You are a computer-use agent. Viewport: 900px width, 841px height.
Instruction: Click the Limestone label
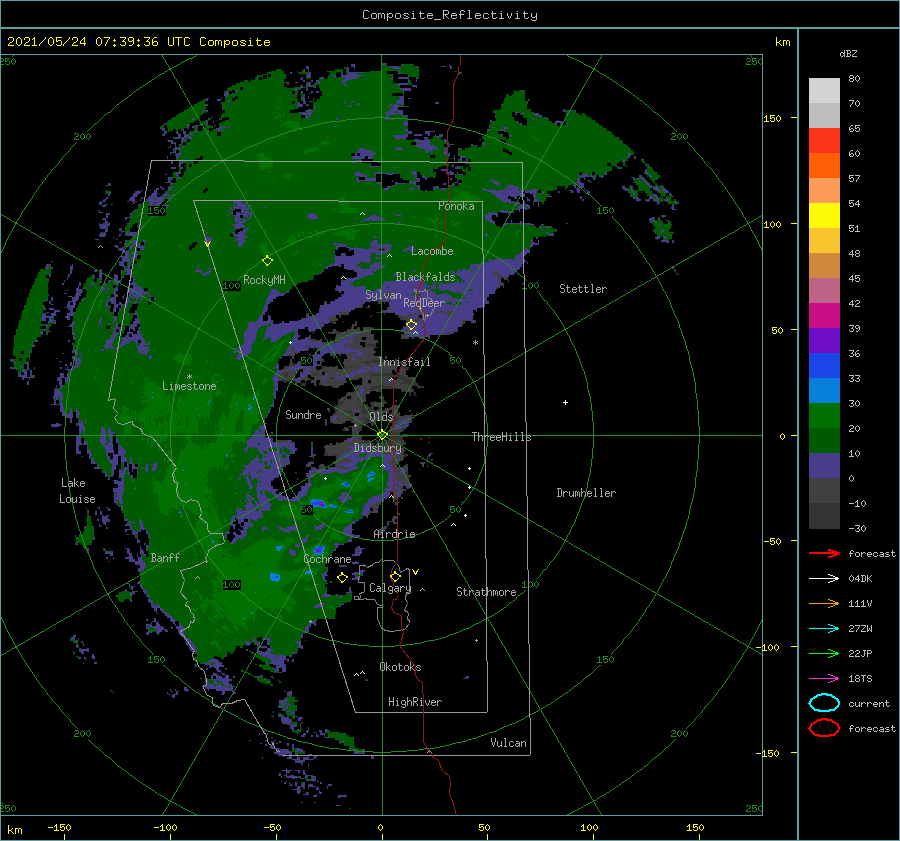[189, 386]
